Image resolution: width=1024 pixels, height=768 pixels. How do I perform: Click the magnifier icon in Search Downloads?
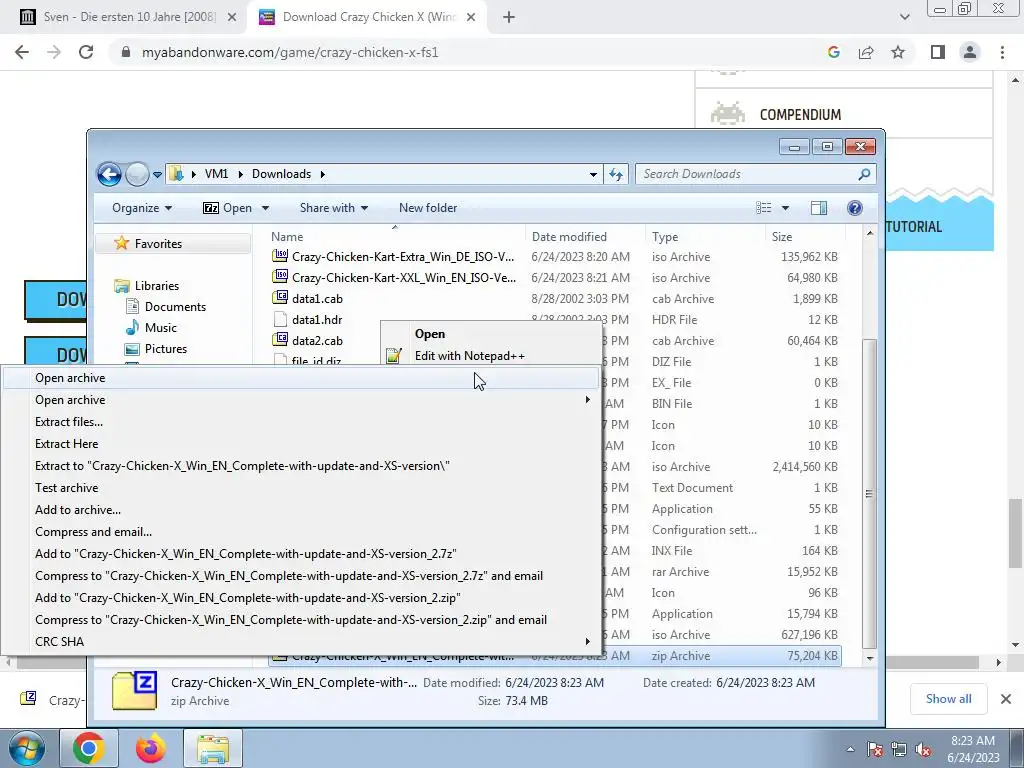[864, 174]
